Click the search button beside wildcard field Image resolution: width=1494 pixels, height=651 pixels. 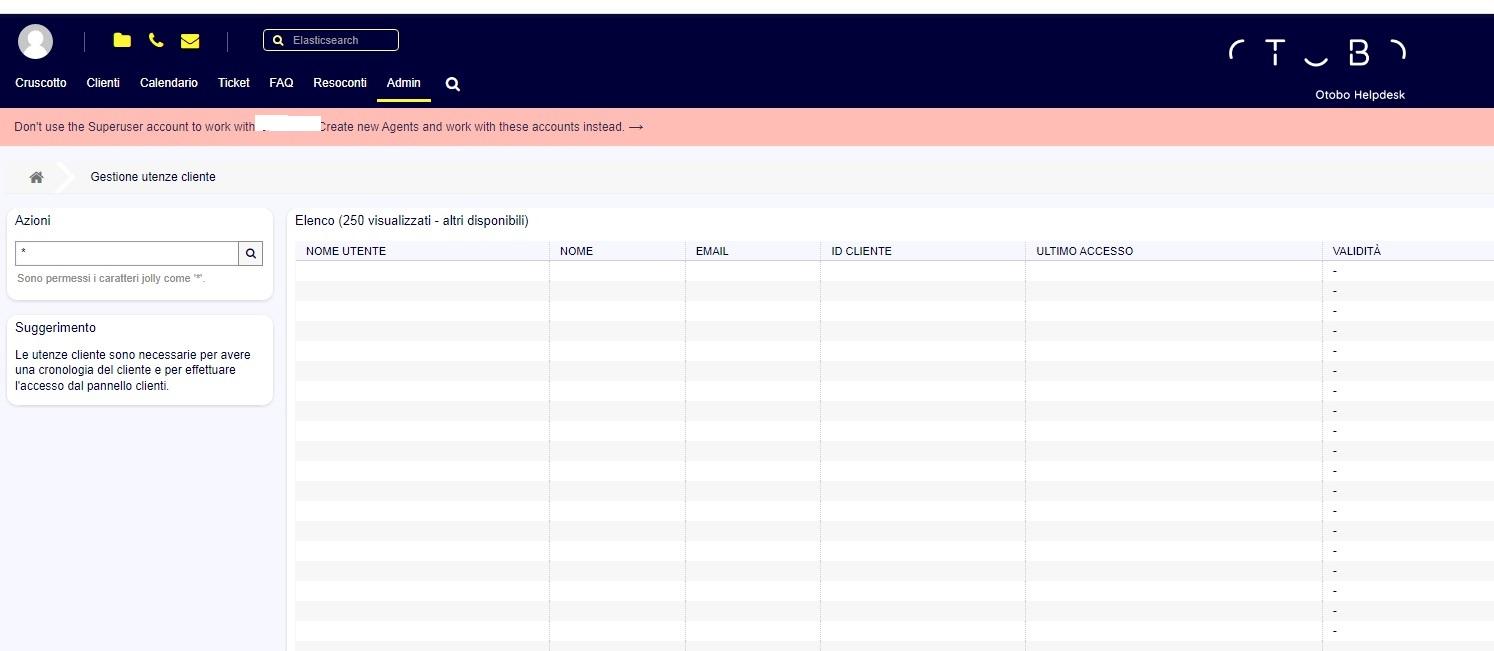tap(251, 253)
